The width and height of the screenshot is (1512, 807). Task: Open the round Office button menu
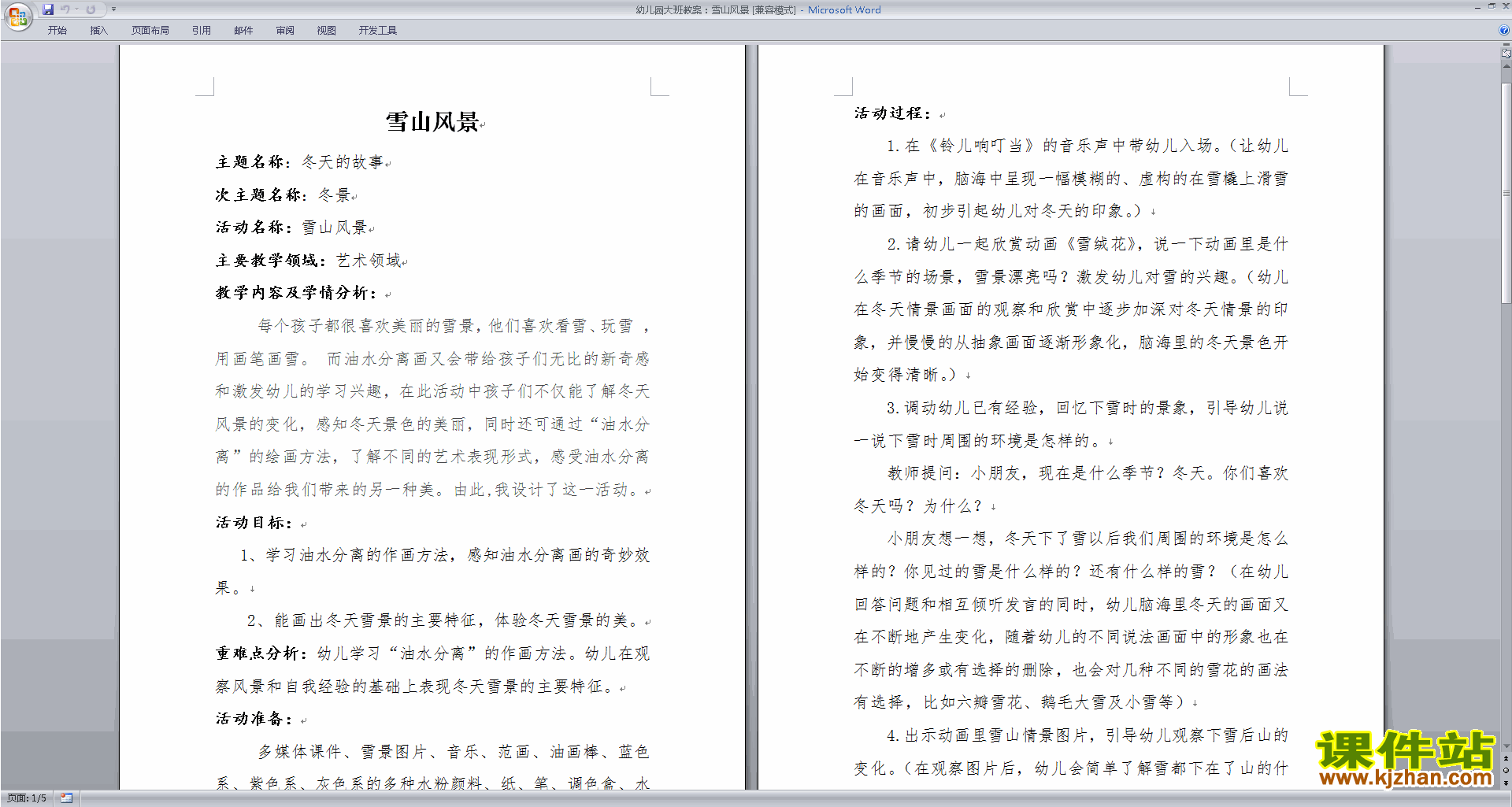click(17, 16)
